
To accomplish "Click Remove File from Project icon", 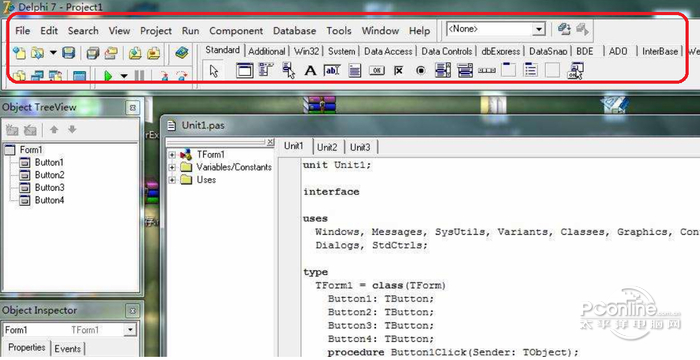I will (153, 53).
